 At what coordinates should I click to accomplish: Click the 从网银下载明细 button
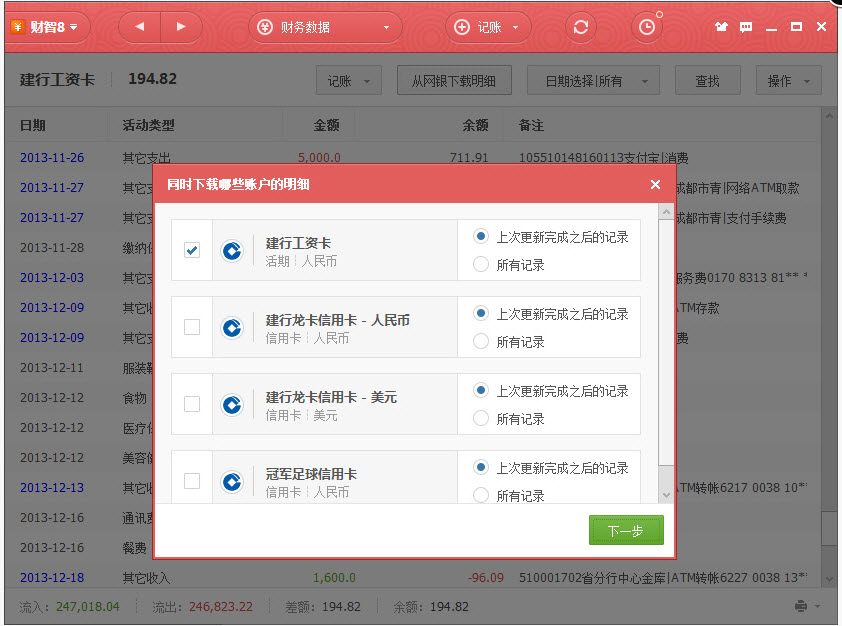(453, 81)
